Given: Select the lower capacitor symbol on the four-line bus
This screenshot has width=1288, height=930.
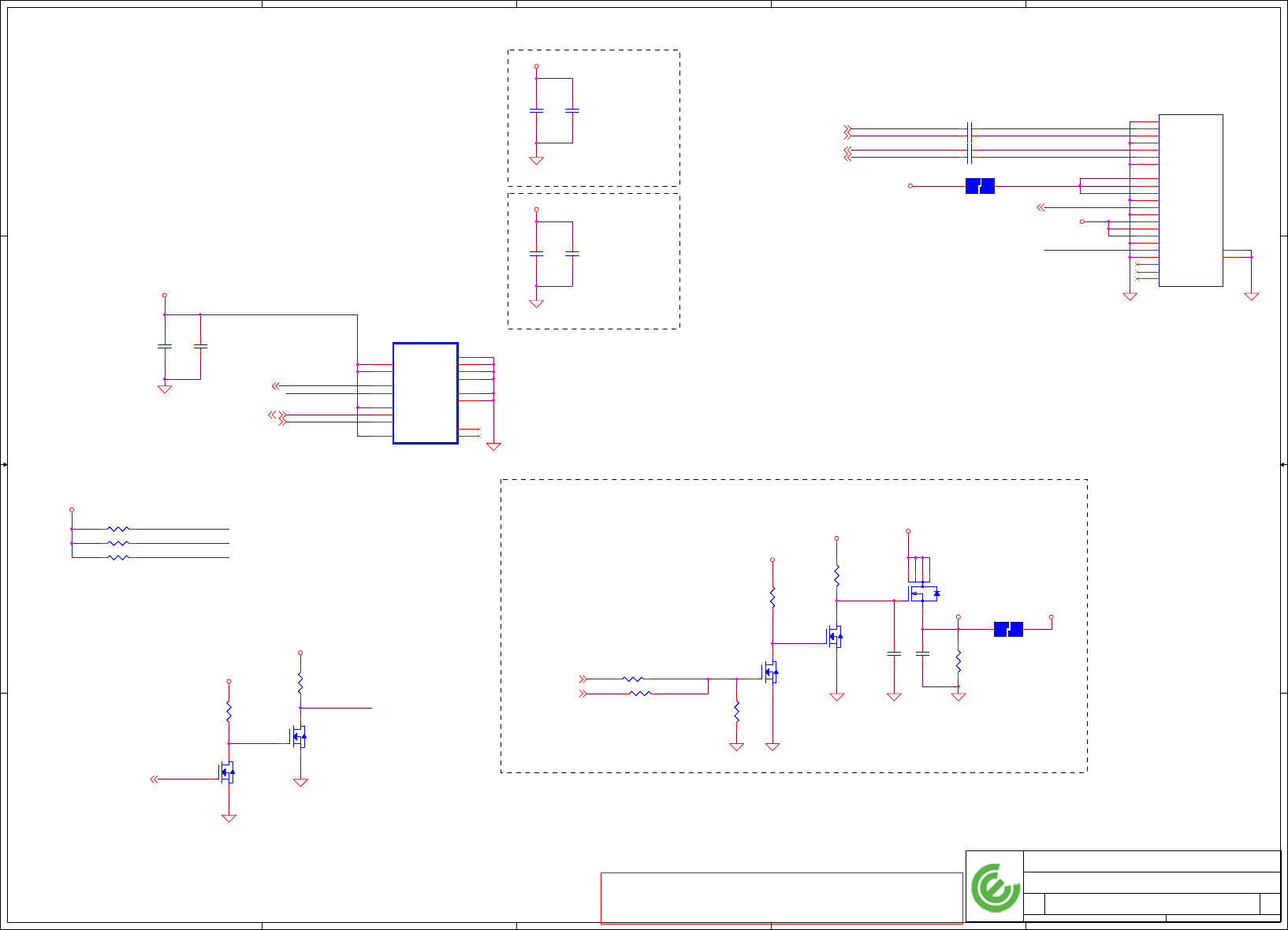Looking at the screenshot, I should (970, 154).
